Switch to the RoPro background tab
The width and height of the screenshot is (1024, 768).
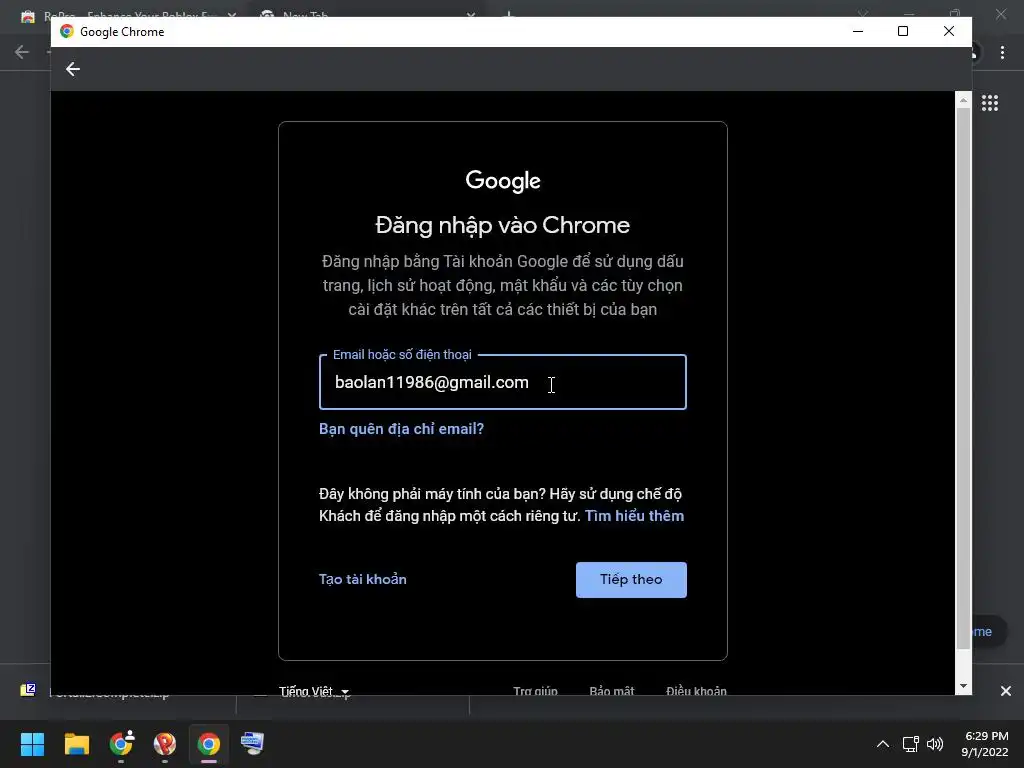click(127, 14)
